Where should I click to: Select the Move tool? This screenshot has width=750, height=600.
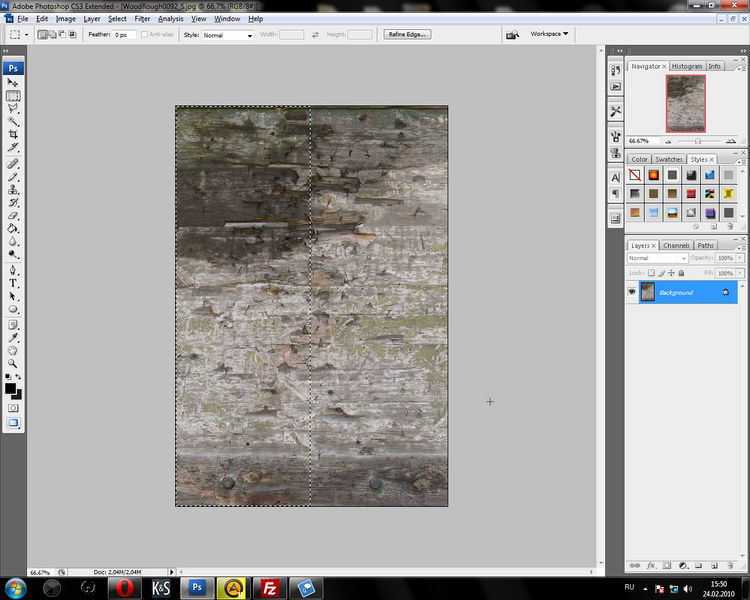[13, 83]
